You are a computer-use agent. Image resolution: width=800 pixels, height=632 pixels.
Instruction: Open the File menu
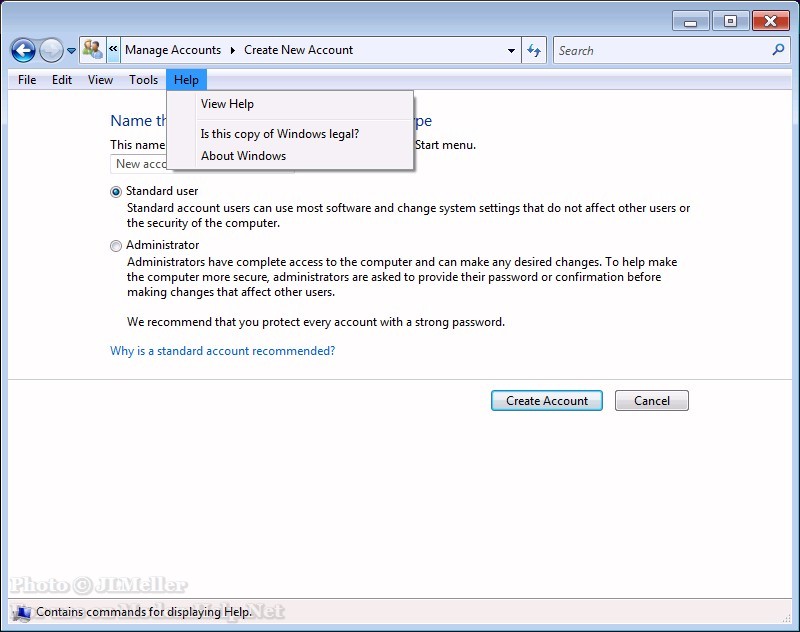(x=27, y=80)
